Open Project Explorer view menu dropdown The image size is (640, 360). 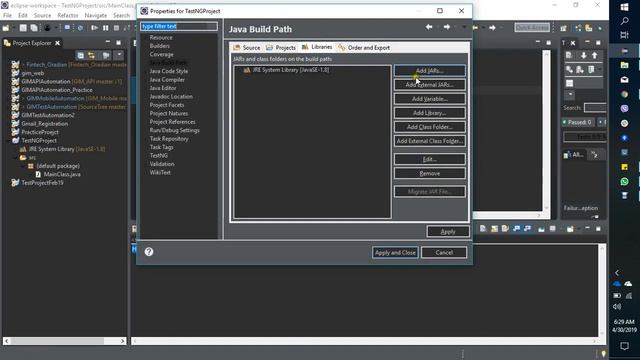pyautogui.click(x=119, y=55)
